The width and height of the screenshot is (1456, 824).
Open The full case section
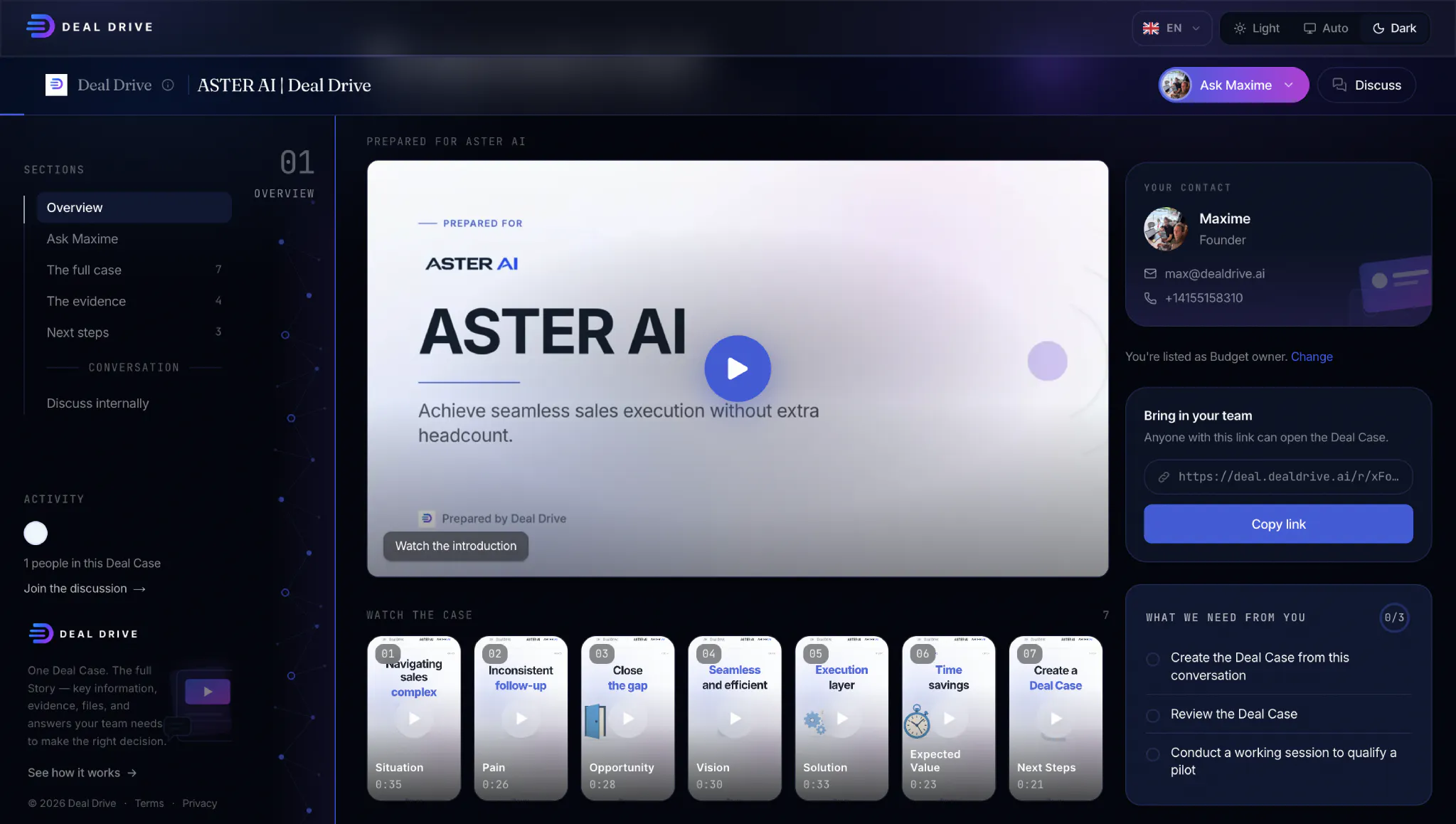click(134, 270)
